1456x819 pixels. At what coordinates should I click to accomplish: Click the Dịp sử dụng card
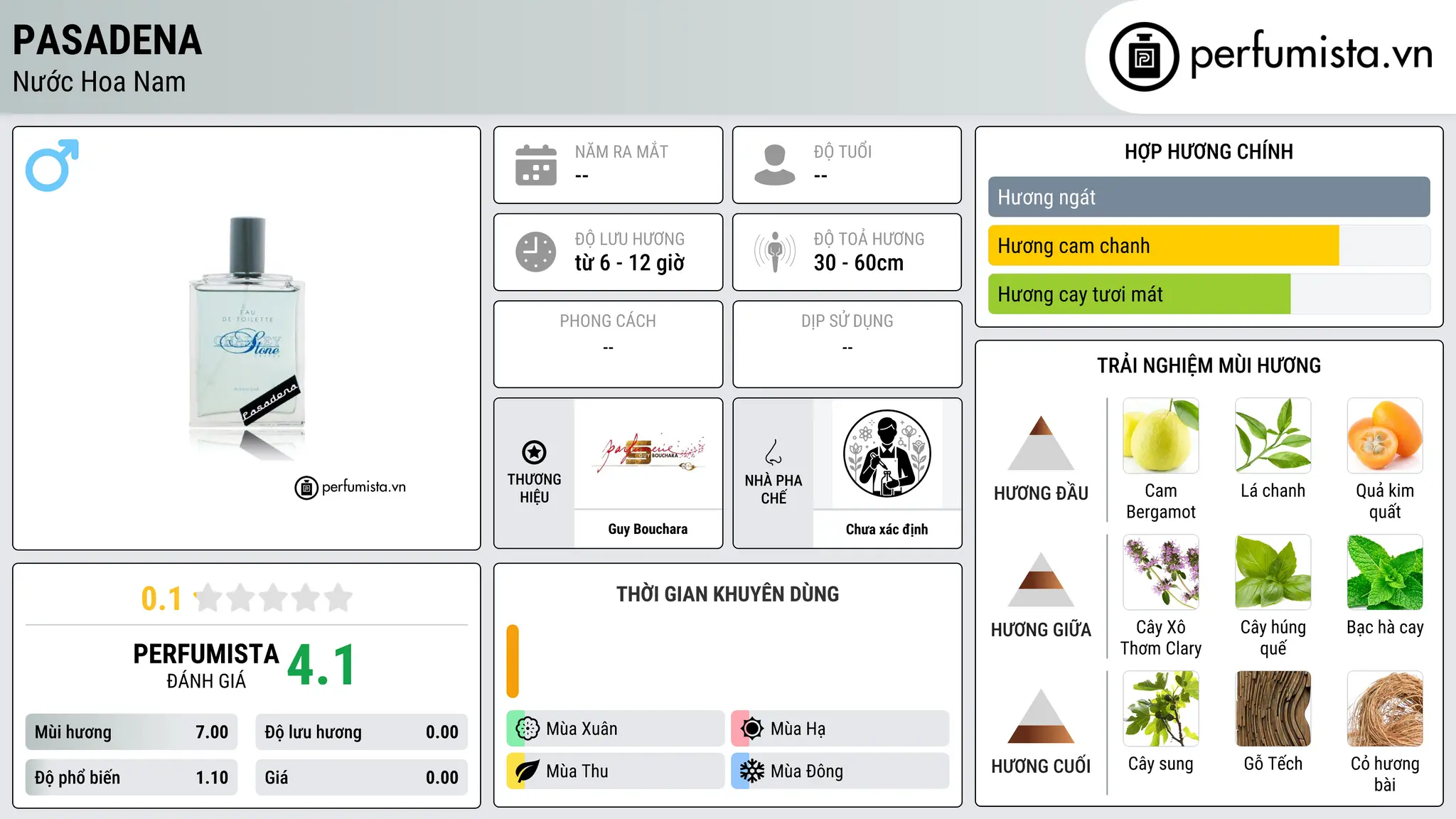847,344
